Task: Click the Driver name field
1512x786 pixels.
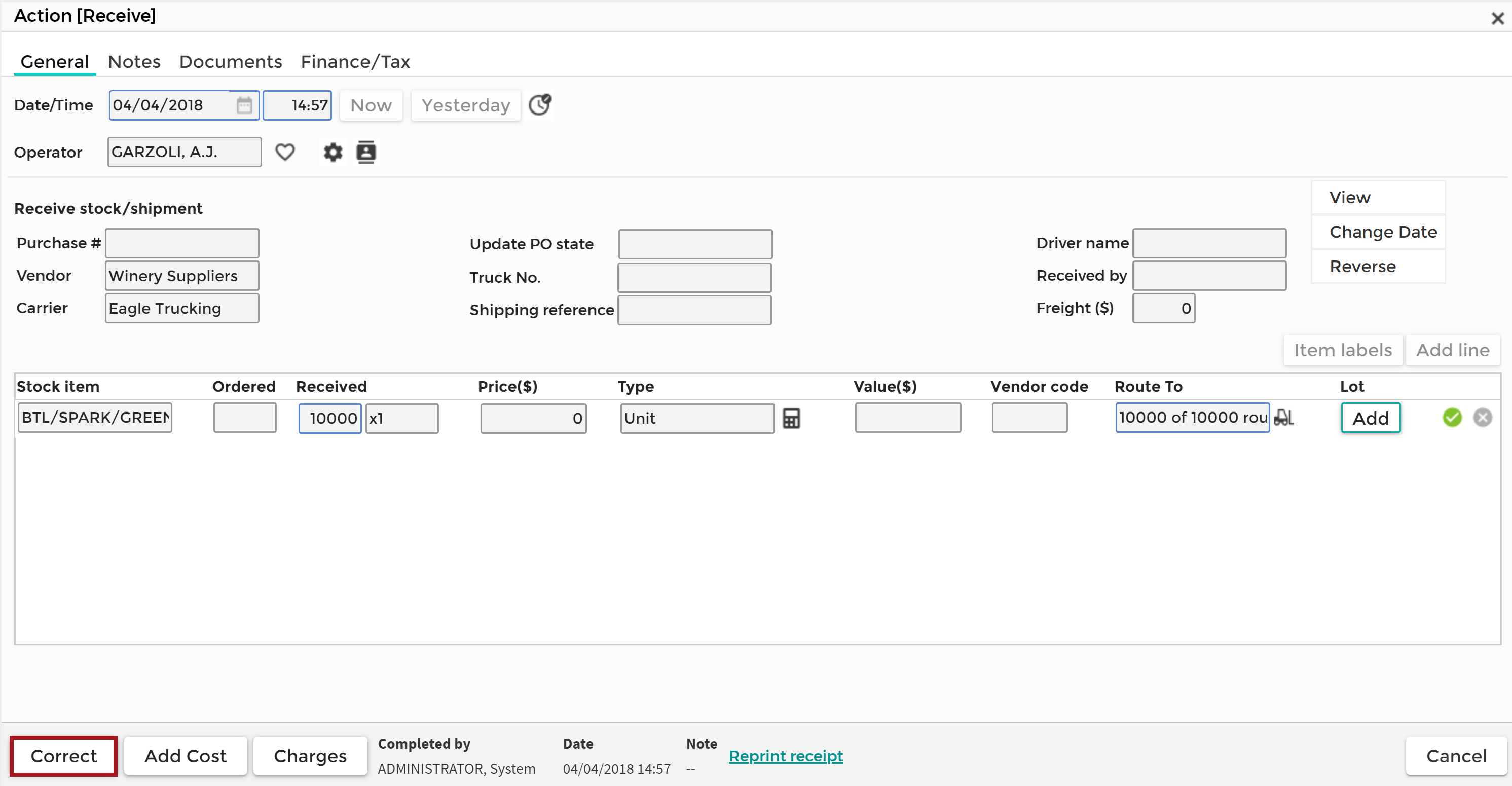Action: click(1209, 243)
